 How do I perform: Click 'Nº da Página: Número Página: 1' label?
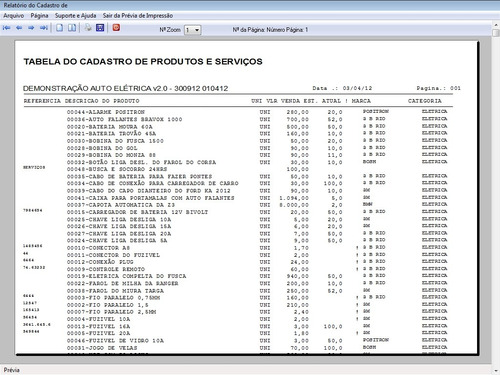(270, 30)
